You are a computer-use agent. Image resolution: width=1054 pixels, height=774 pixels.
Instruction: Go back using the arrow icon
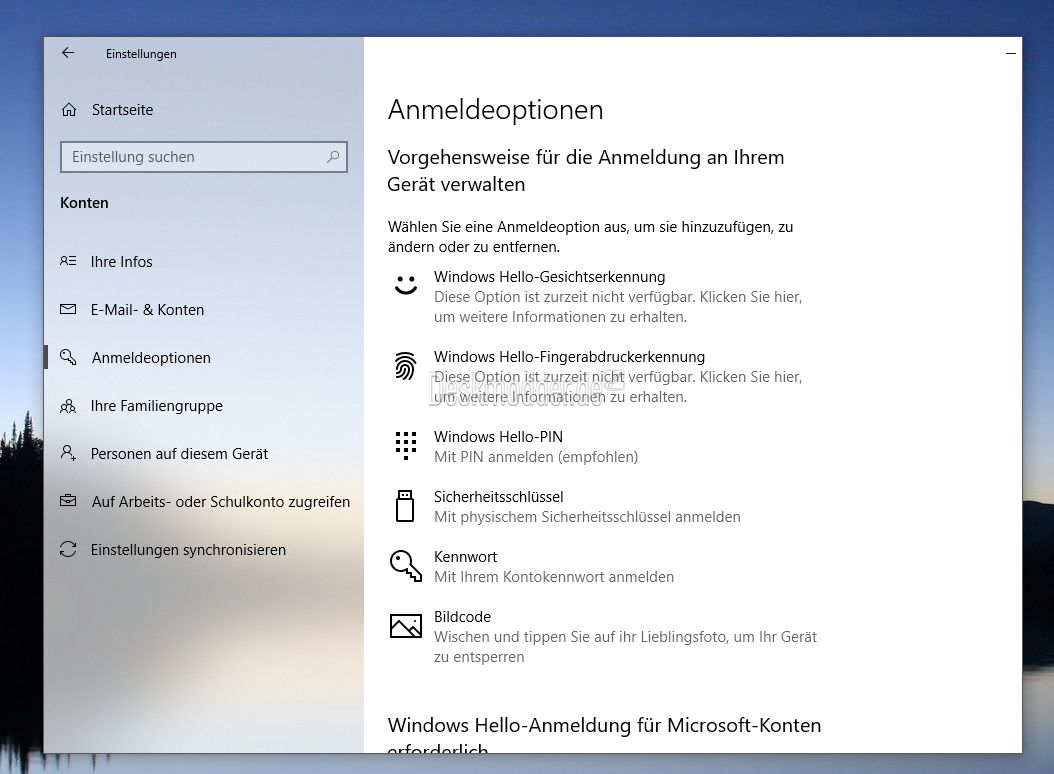click(68, 53)
